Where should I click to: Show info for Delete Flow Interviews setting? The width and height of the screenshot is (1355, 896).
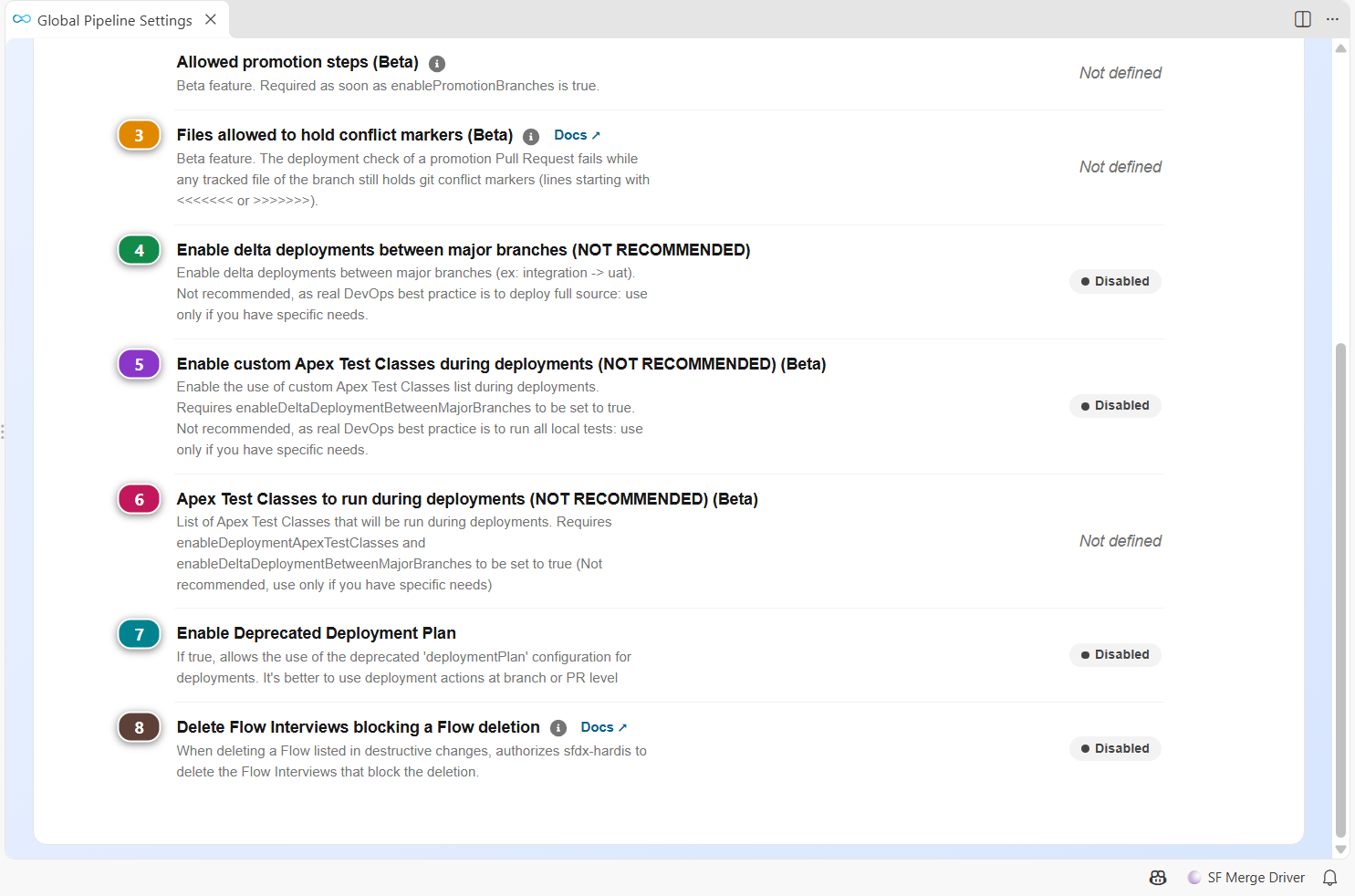558,728
